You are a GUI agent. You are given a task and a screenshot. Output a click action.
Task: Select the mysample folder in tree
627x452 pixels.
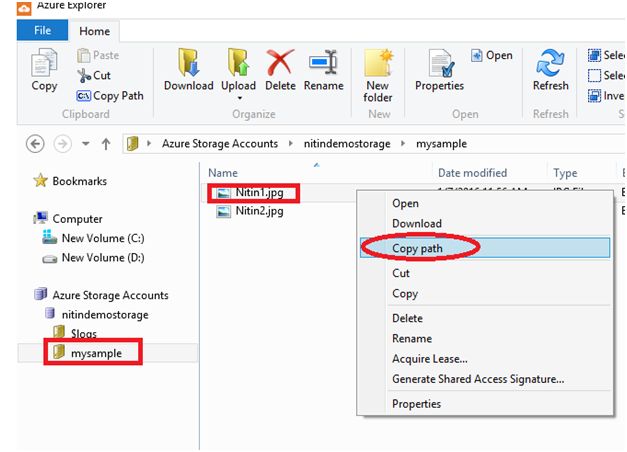95,352
